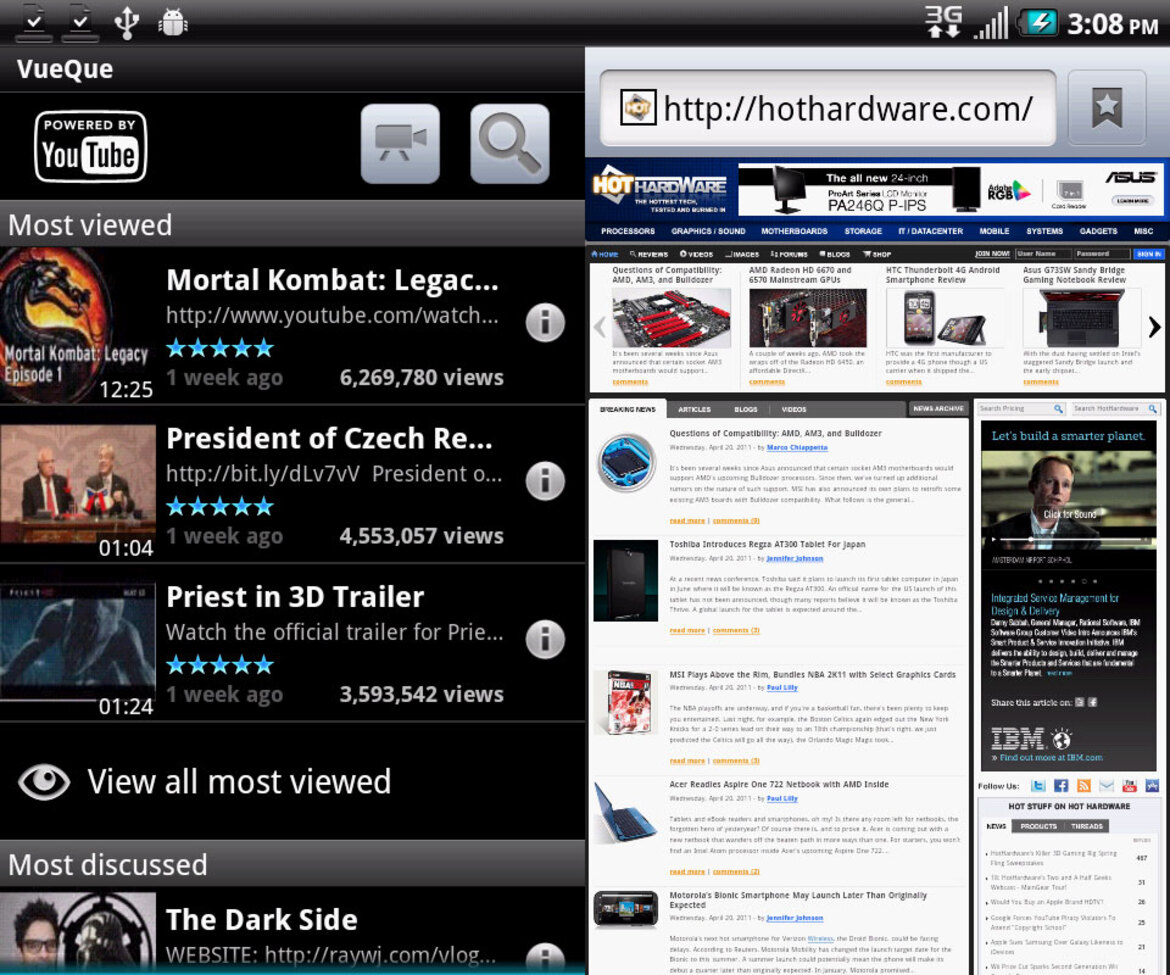Click in the User Name field
The image size is (1170, 975).
(1044, 254)
